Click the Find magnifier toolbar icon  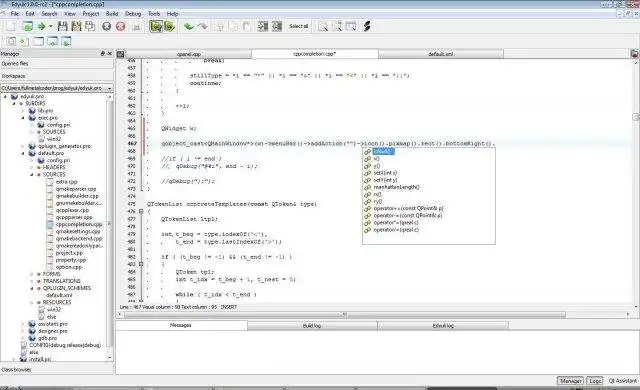pyautogui.click(x=323, y=27)
